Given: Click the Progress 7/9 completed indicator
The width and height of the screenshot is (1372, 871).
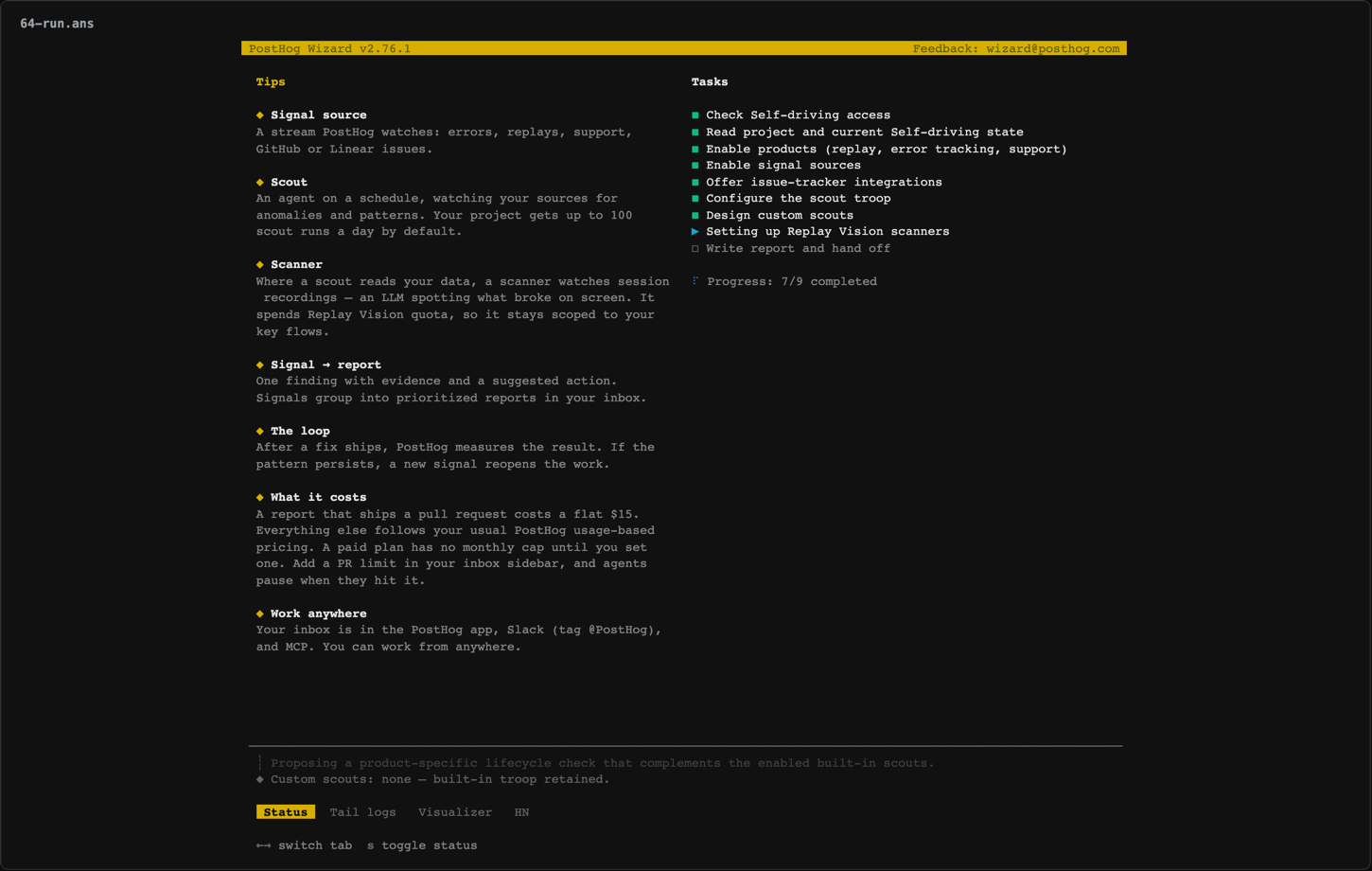Looking at the screenshot, I should tap(792, 281).
